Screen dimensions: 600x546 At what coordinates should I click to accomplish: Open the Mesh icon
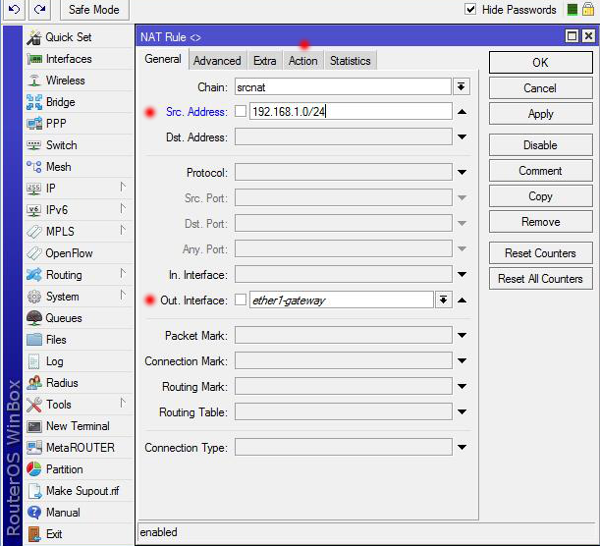pyautogui.click(x=34, y=167)
